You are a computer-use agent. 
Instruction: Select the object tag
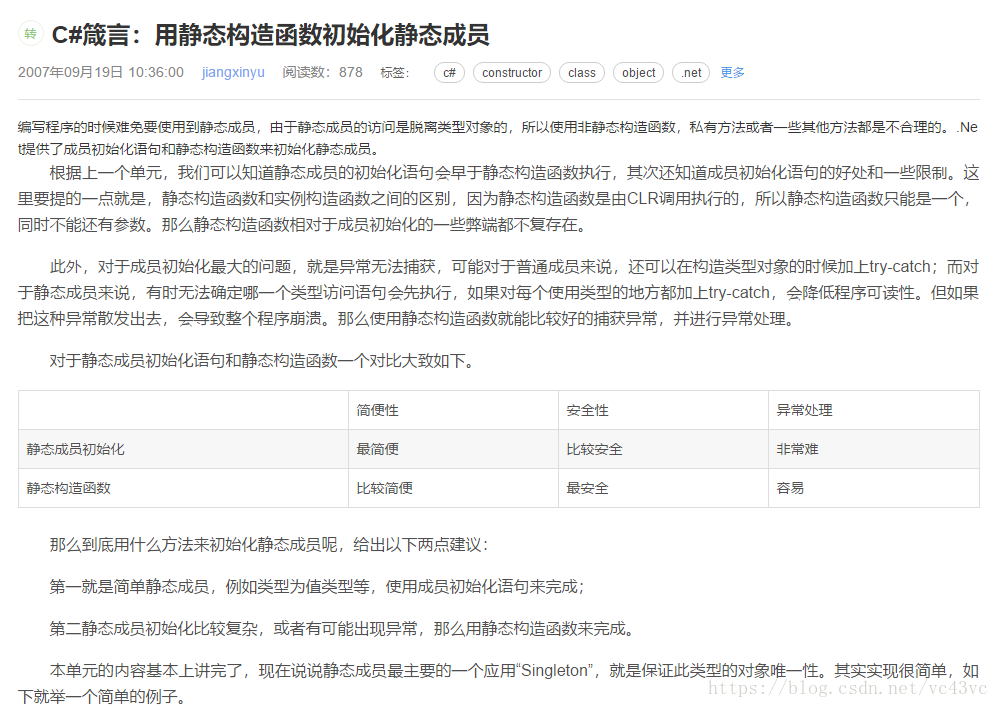(638, 73)
